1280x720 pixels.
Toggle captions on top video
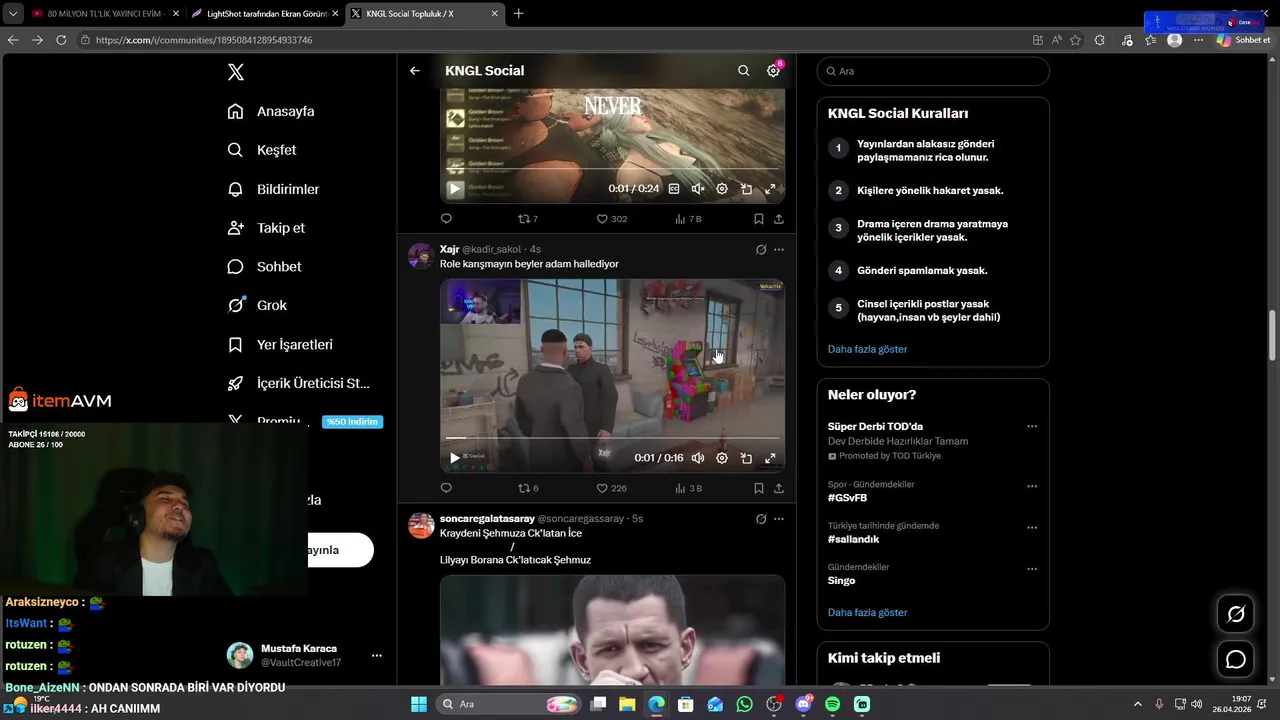674,189
